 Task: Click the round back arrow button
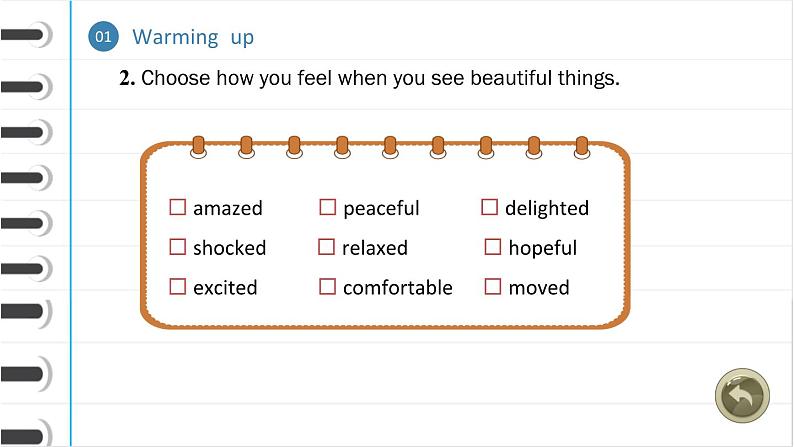[742, 396]
